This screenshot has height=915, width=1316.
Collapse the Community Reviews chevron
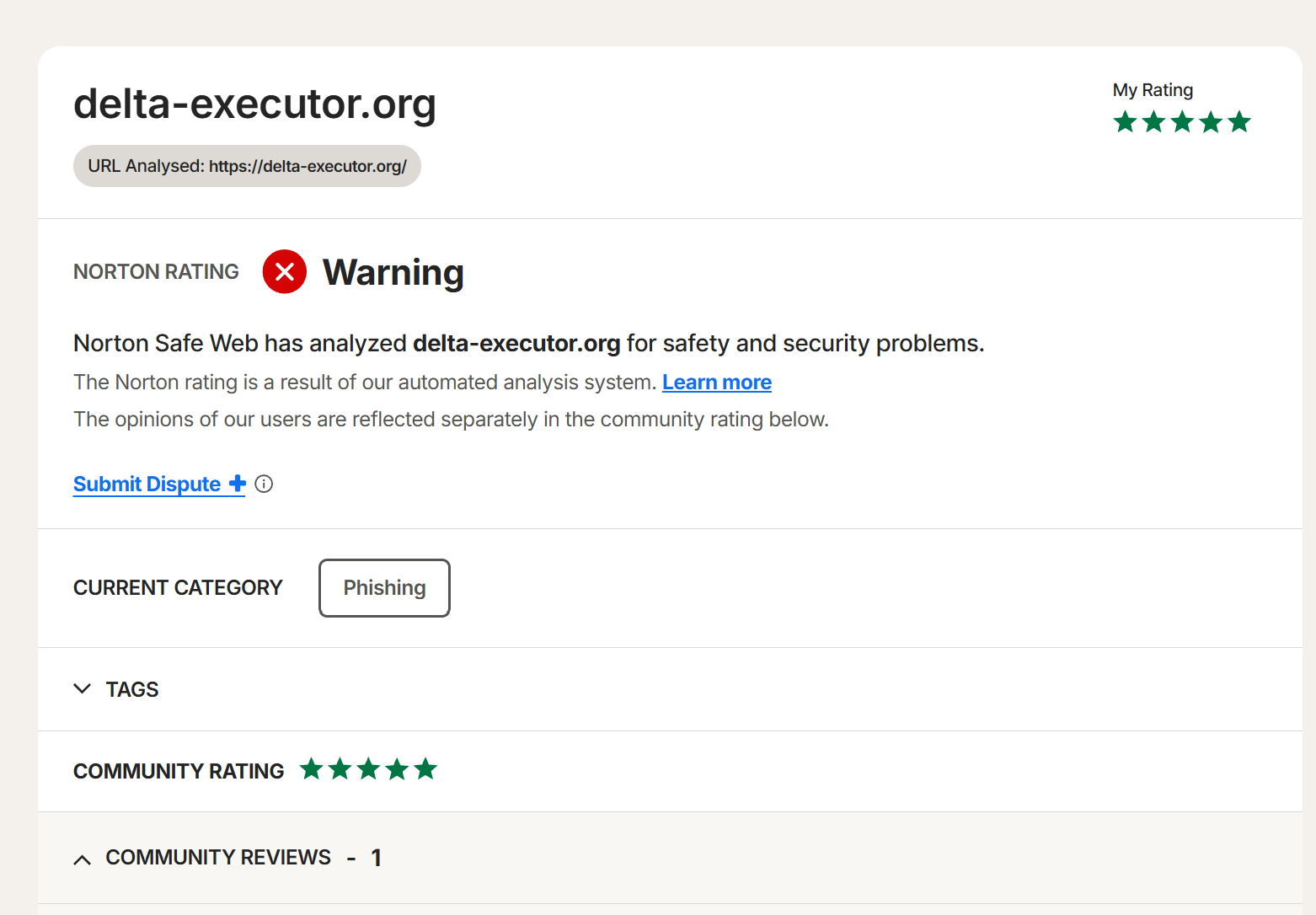click(82, 859)
